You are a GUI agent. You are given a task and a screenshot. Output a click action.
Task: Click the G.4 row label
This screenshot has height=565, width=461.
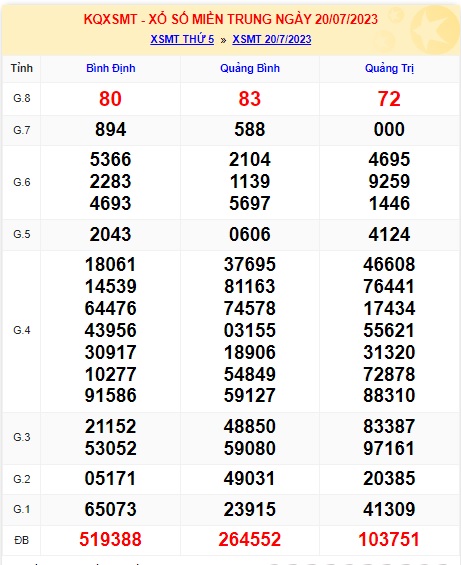[x=22, y=330]
